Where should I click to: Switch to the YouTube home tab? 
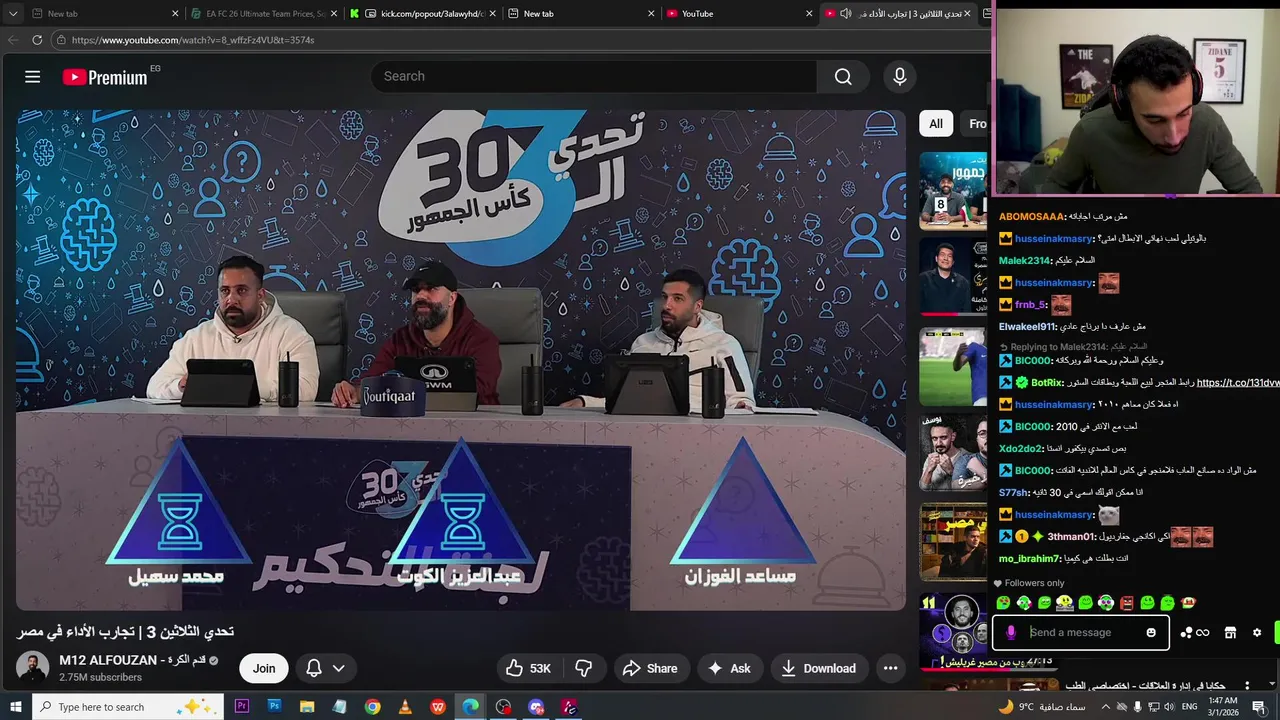[740, 14]
